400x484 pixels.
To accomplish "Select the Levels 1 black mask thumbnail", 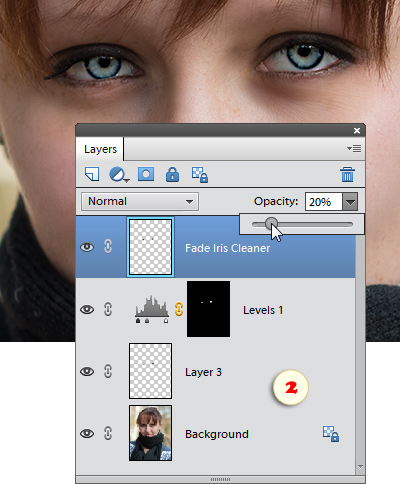I will (208, 309).
